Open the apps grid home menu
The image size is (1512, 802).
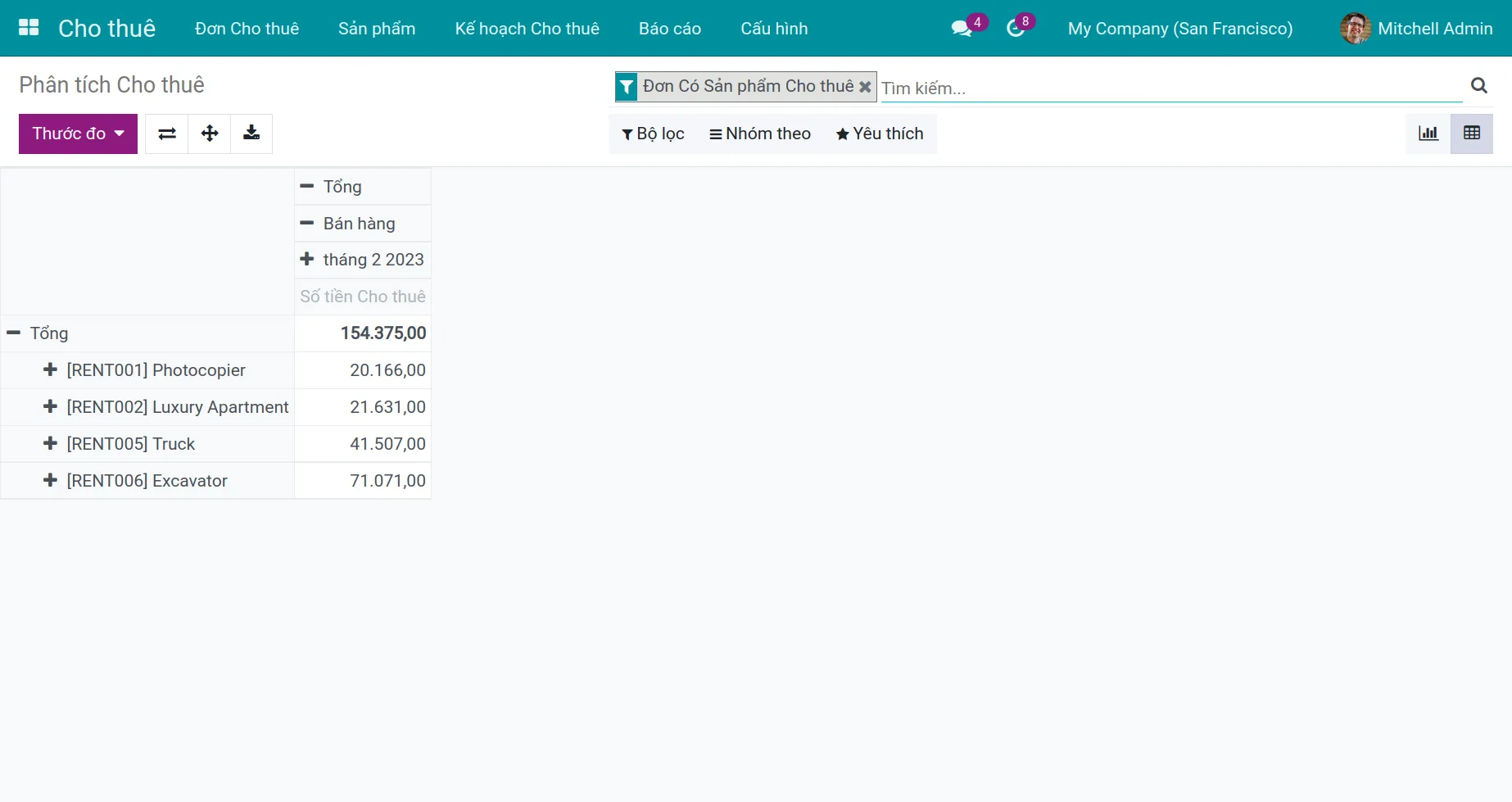(29, 28)
